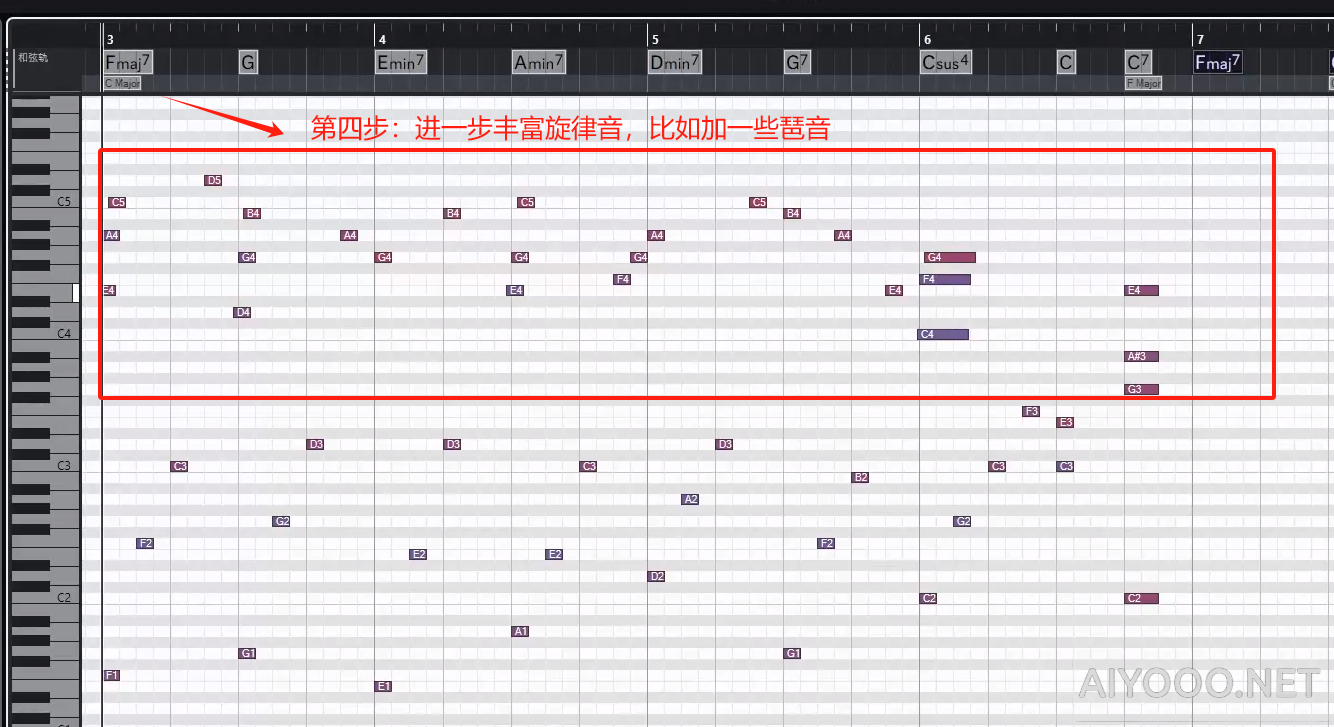Select the D4 note

[242, 312]
